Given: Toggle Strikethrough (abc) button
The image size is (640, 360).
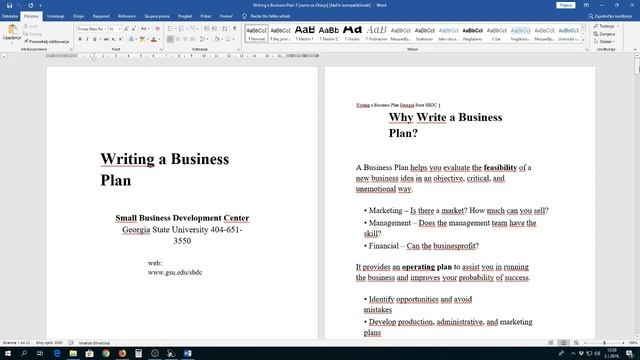Looking at the screenshot, I should tap(106, 39).
